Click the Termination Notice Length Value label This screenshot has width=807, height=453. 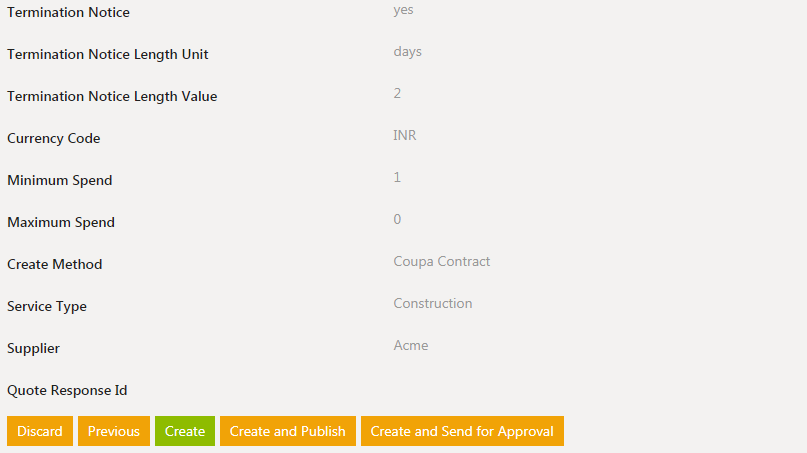(x=112, y=97)
